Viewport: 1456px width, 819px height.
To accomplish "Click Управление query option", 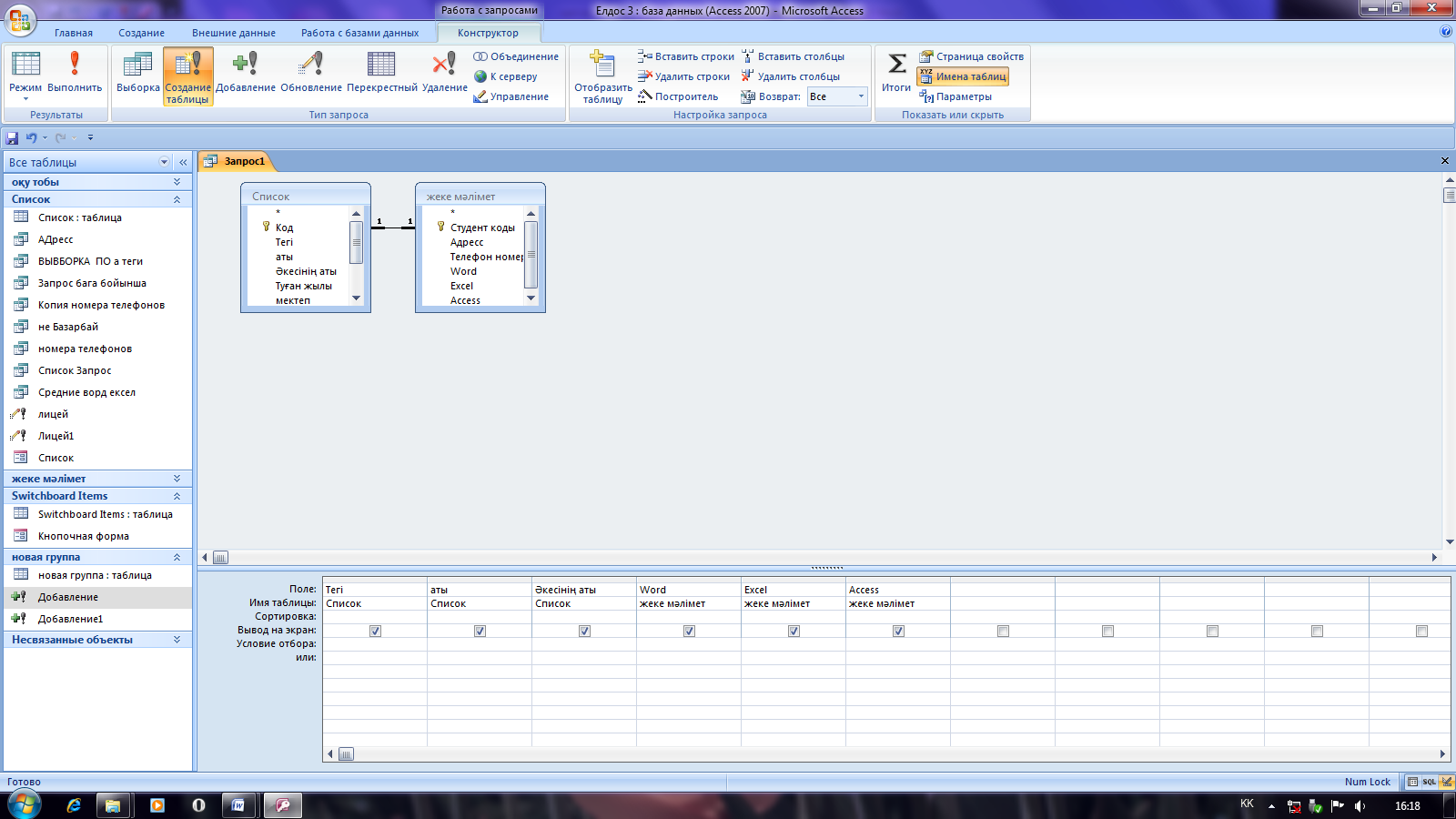I will click(x=511, y=96).
